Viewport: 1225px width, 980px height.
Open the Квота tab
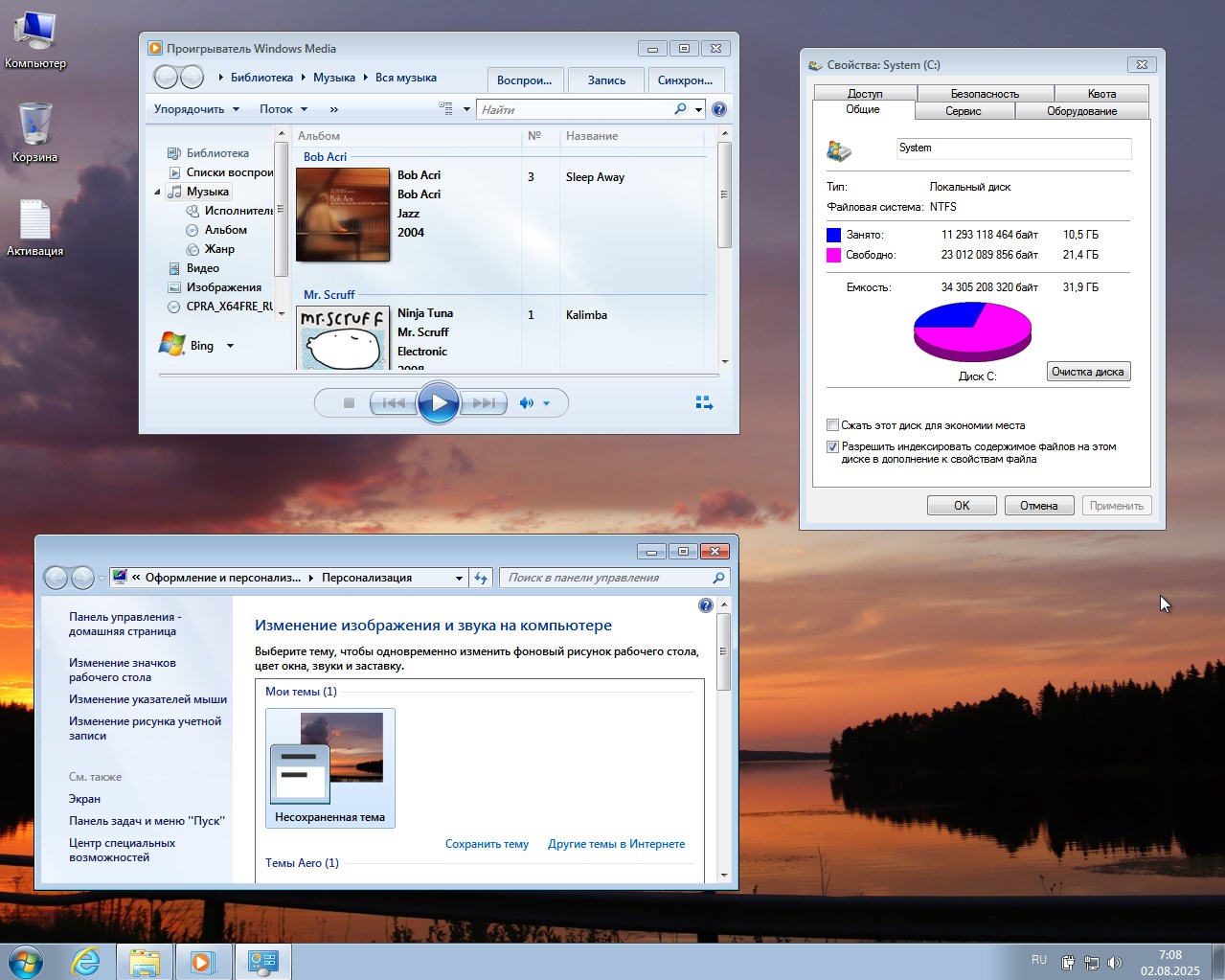tap(1101, 93)
